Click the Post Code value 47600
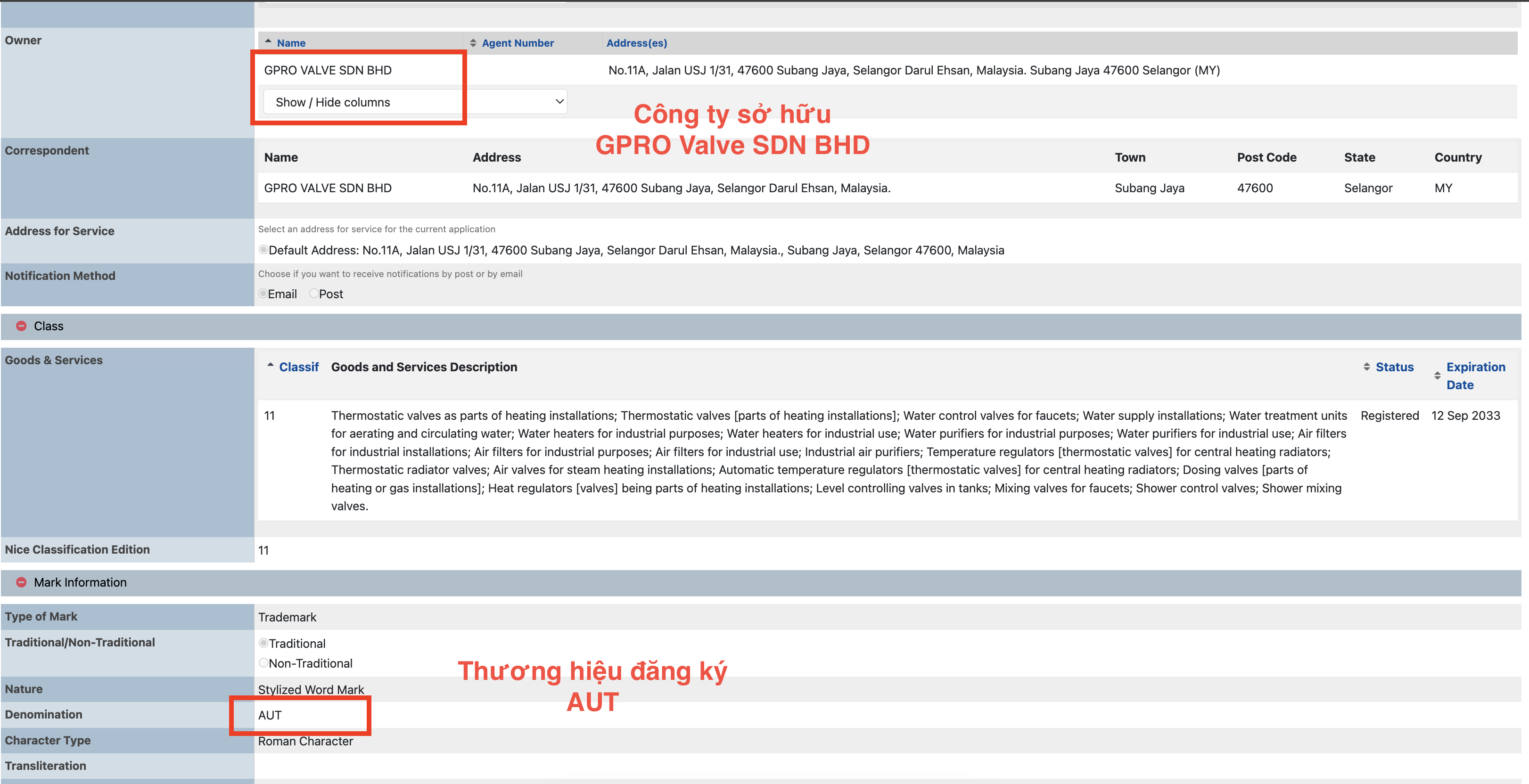The image size is (1529, 784). [1255, 188]
